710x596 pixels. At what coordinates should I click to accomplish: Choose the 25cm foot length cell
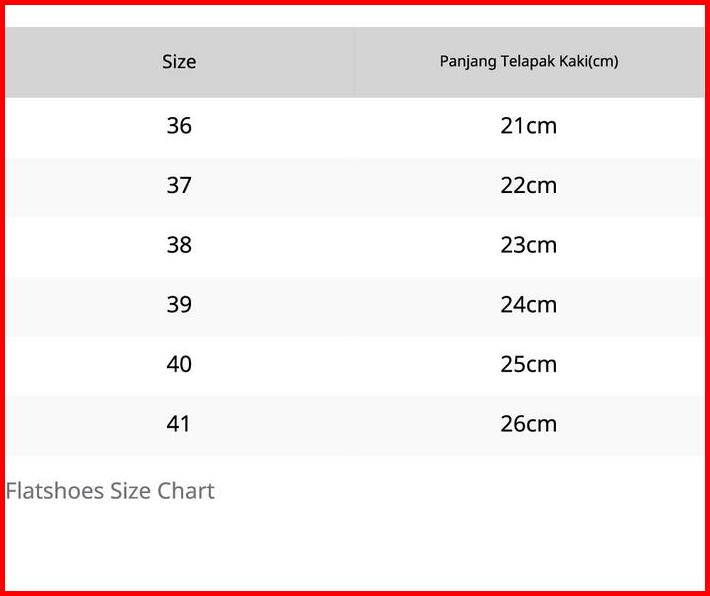(528, 364)
